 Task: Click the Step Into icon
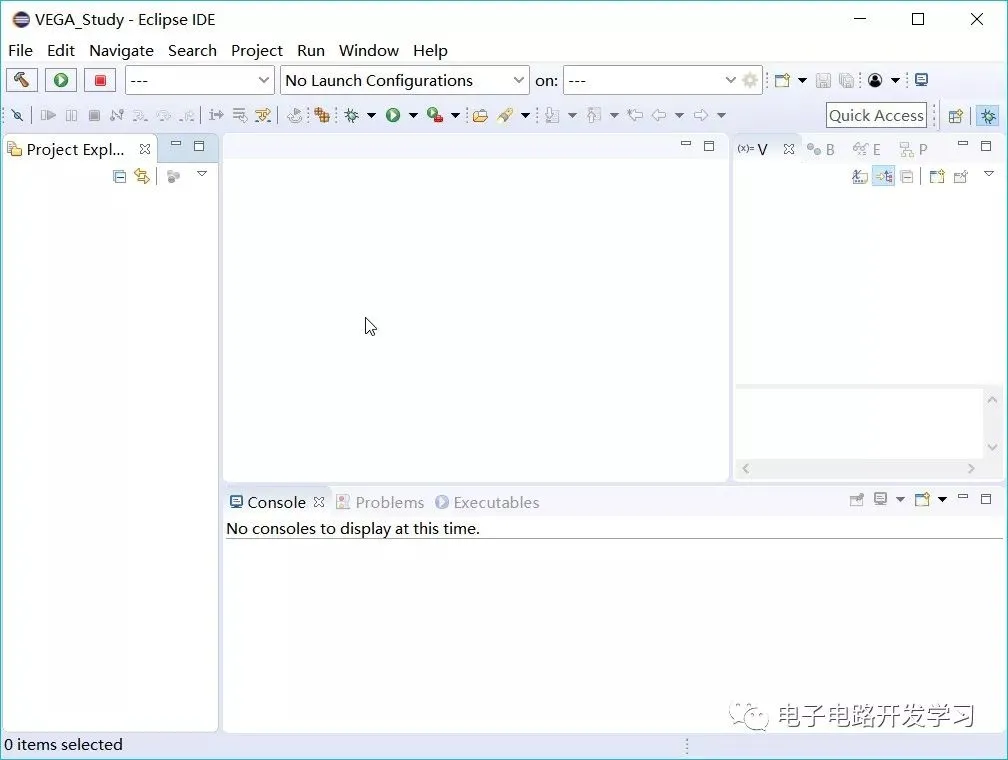click(x=140, y=115)
